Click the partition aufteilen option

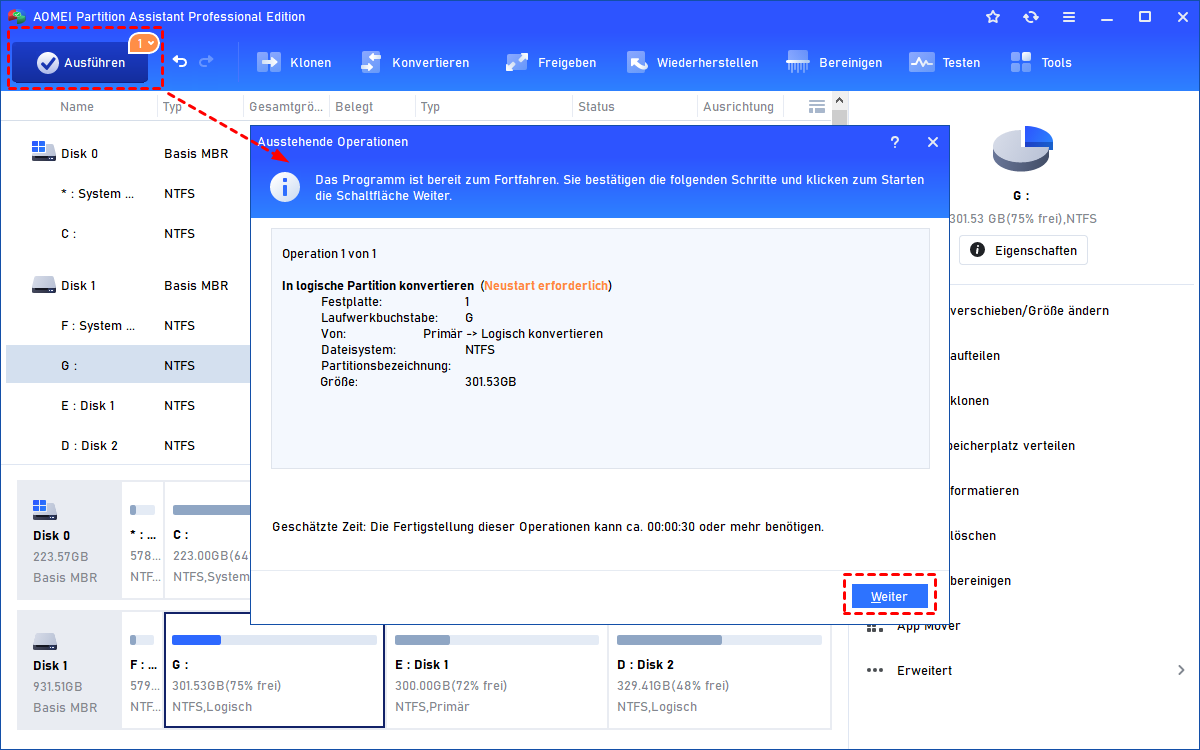(974, 356)
